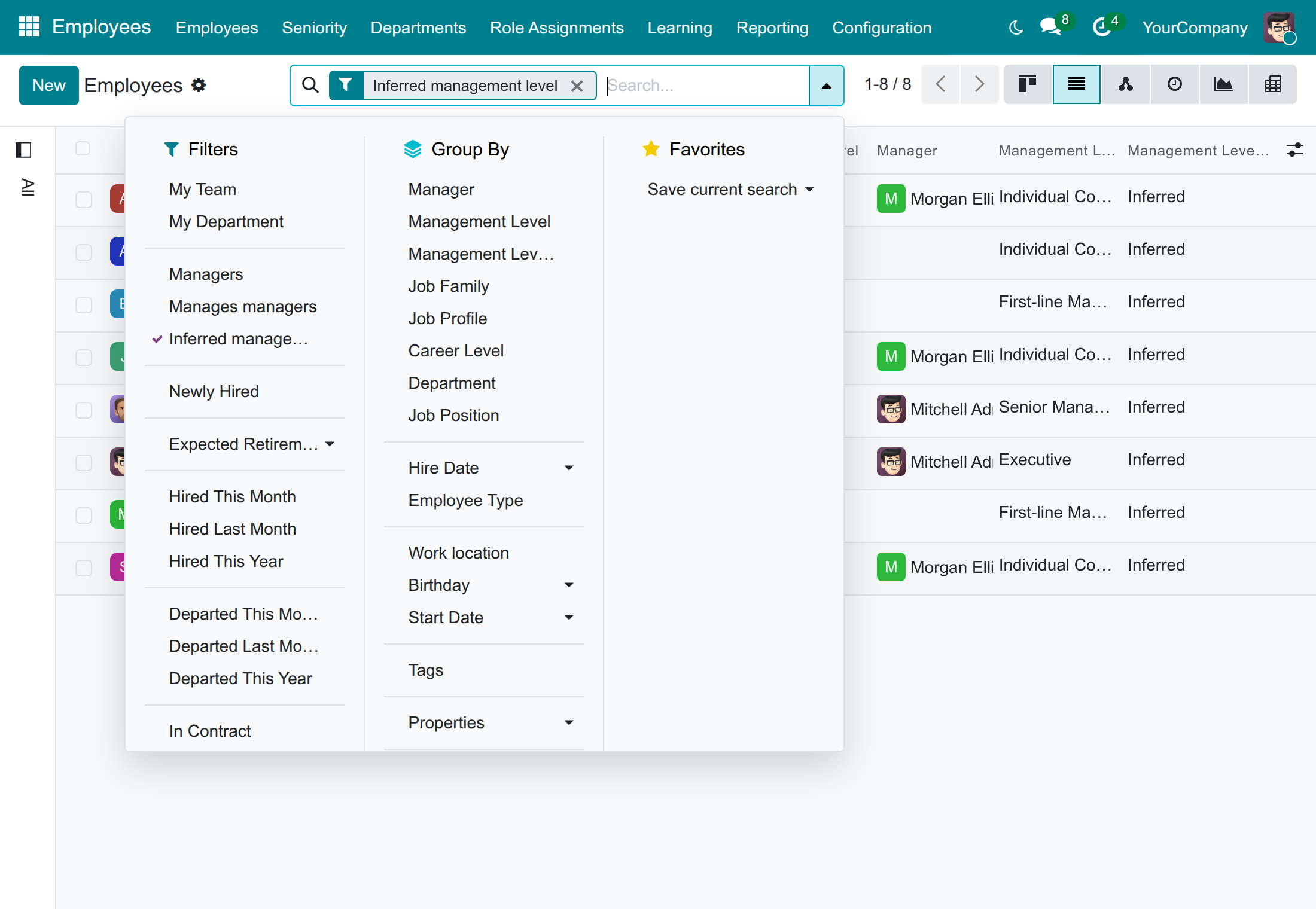Remove the Inferred management level filter
The width and height of the screenshot is (1316, 909).
coord(577,86)
